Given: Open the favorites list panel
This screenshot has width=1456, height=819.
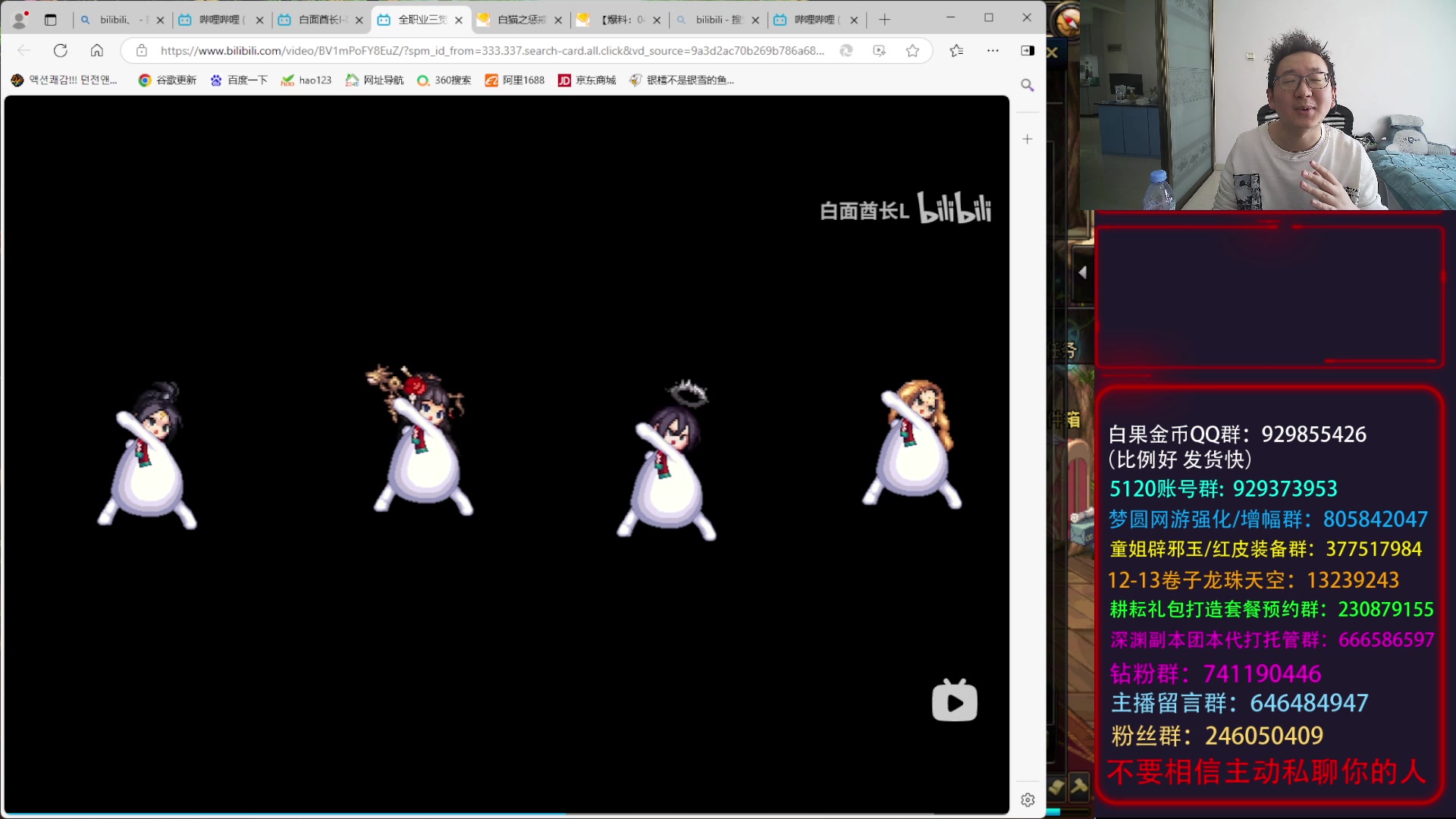Looking at the screenshot, I should click(x=956, y=51).
